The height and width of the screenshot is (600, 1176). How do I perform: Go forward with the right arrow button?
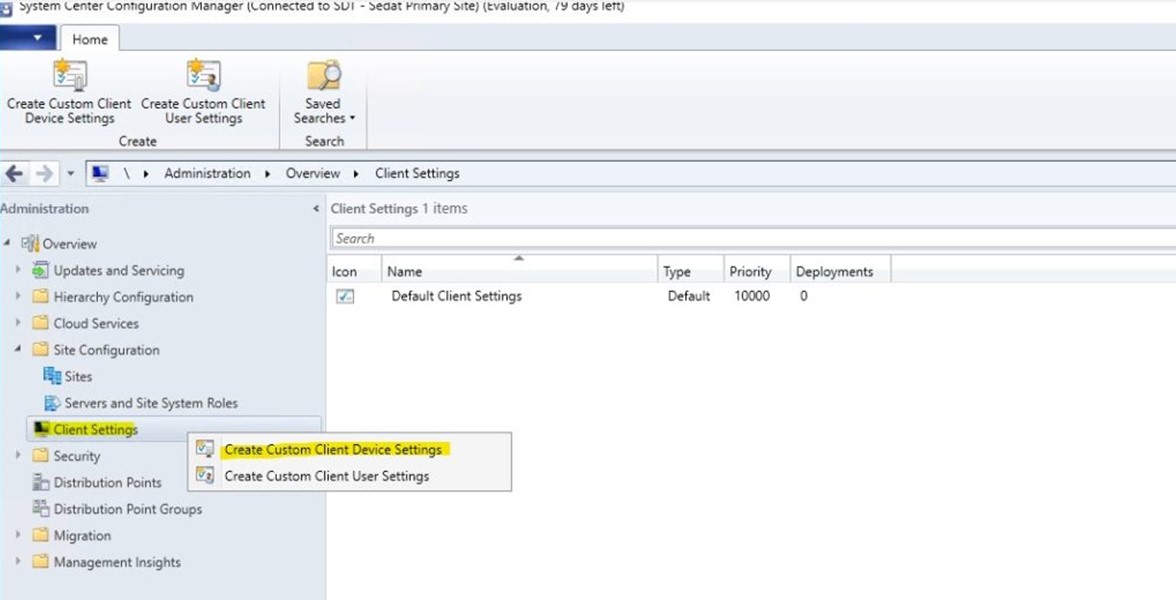tap(45, 174)
